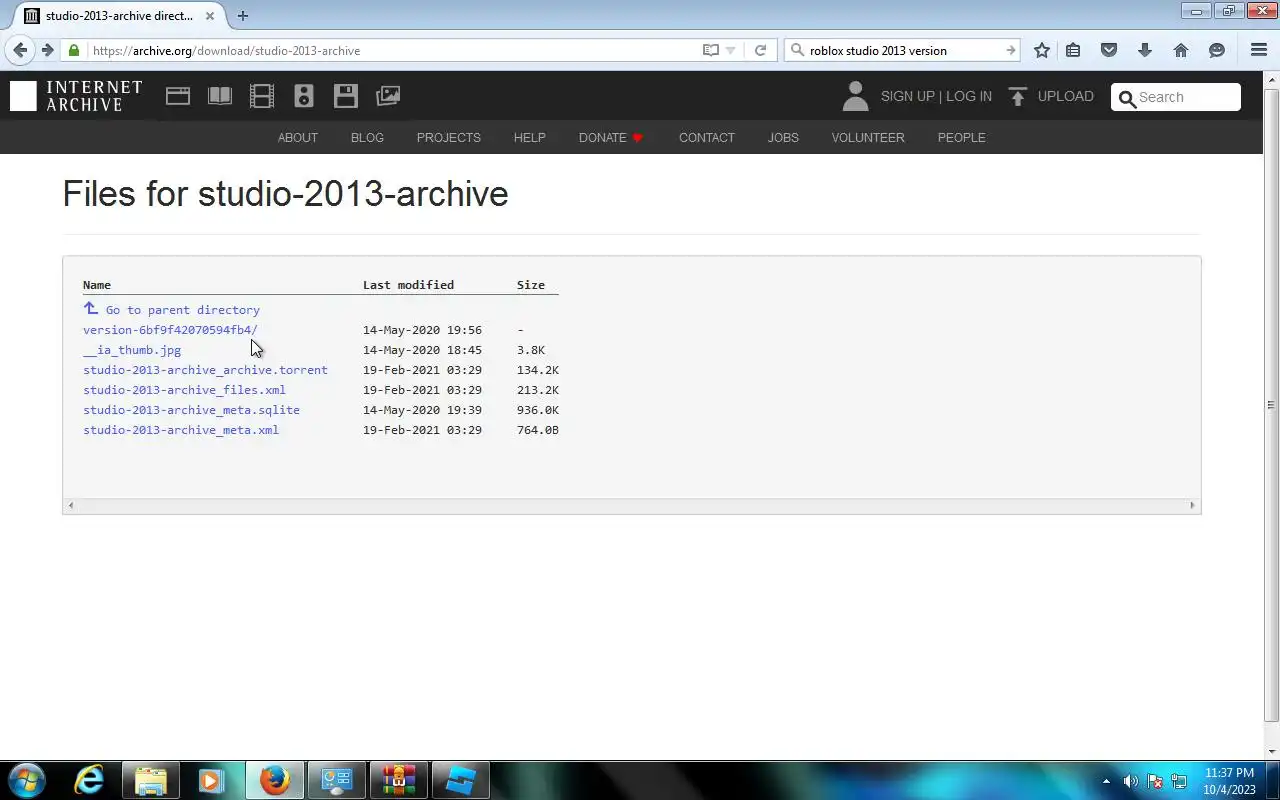Toggle Reader View in the address bar
1280x800 pixels.
[x=711, y=50]
